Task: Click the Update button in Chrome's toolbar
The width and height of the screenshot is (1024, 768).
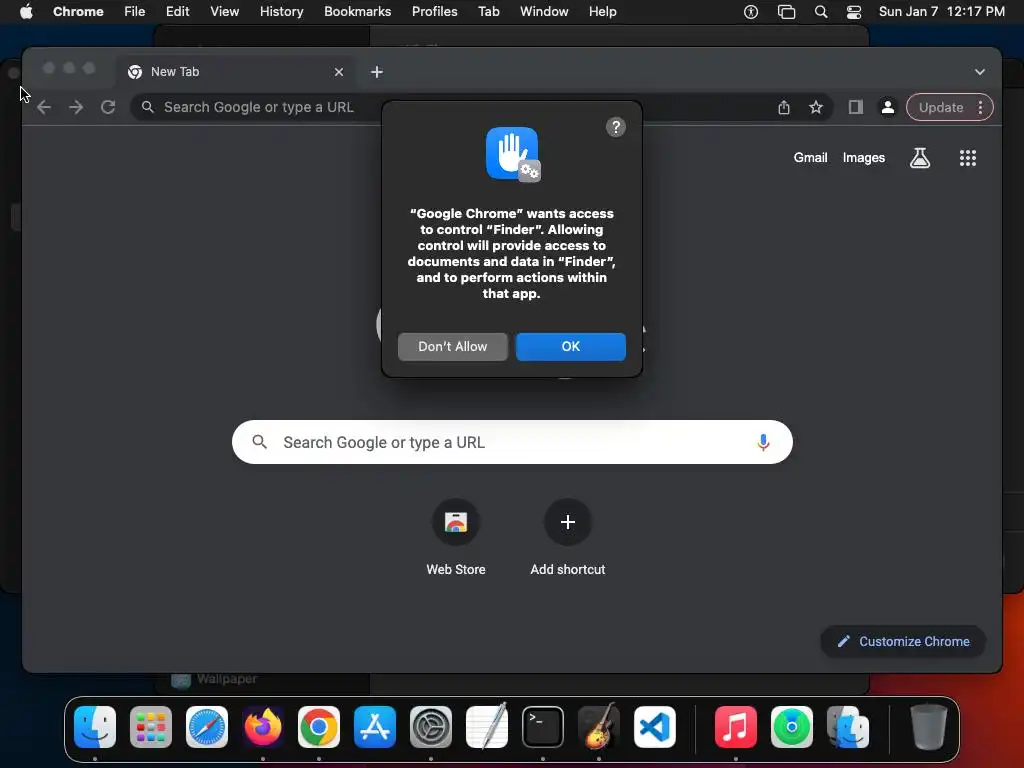Action: (x=941, y=107)
